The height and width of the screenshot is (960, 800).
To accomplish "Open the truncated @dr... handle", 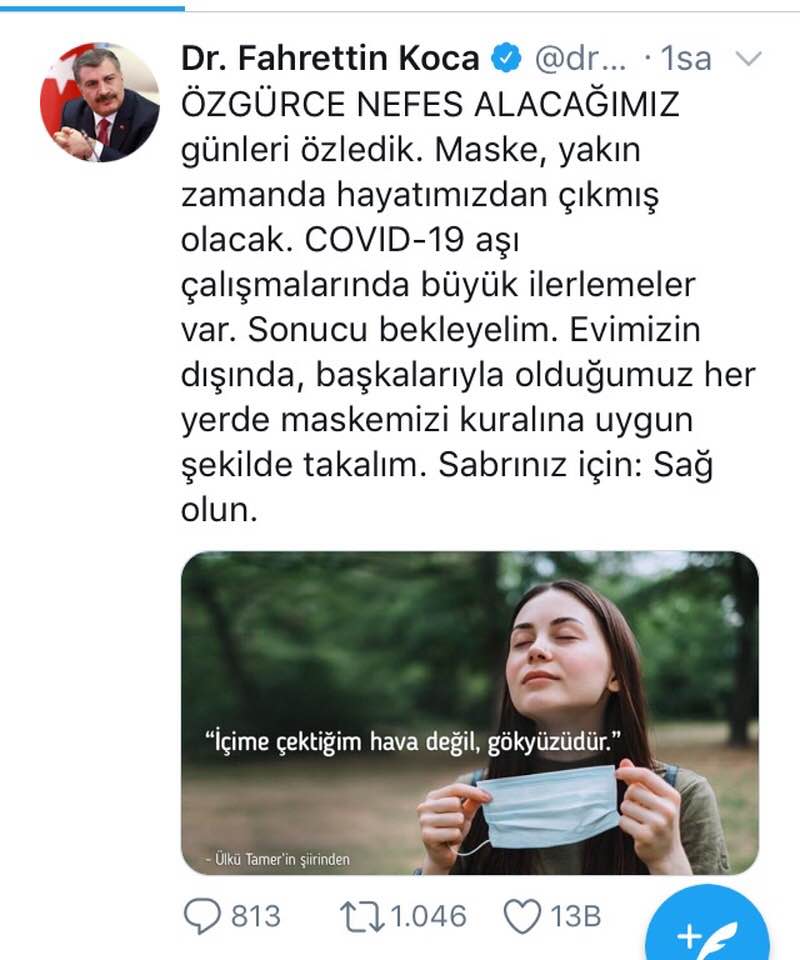I will click(x=580, y=59).
